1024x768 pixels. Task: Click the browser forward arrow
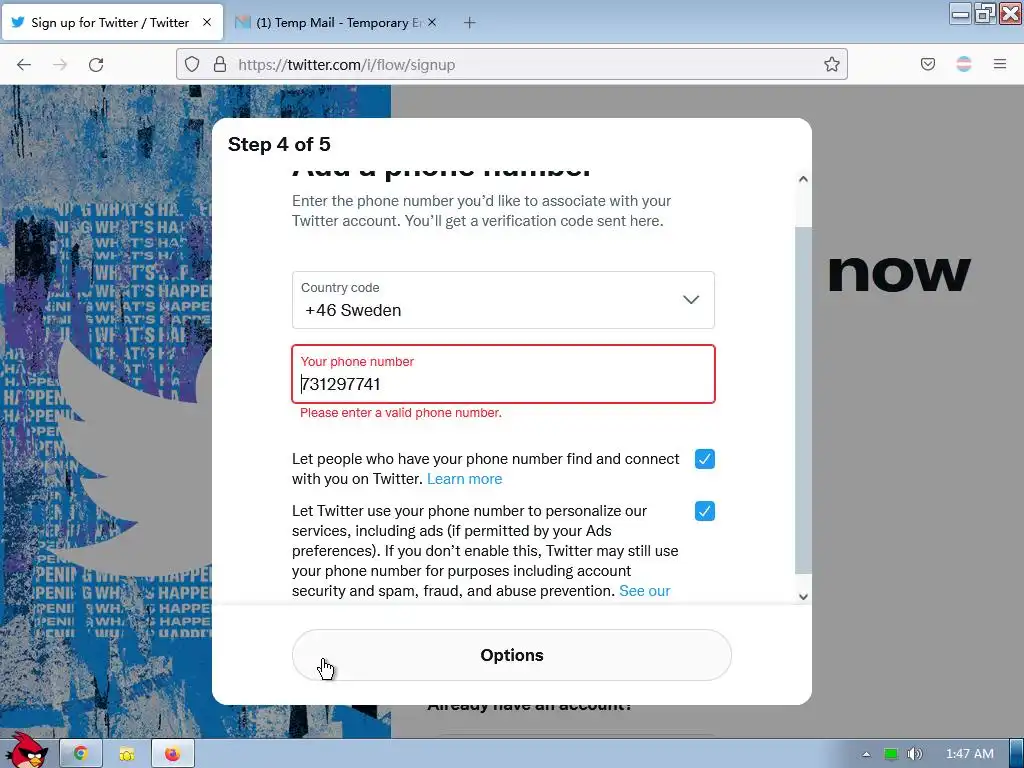point(60,65)
